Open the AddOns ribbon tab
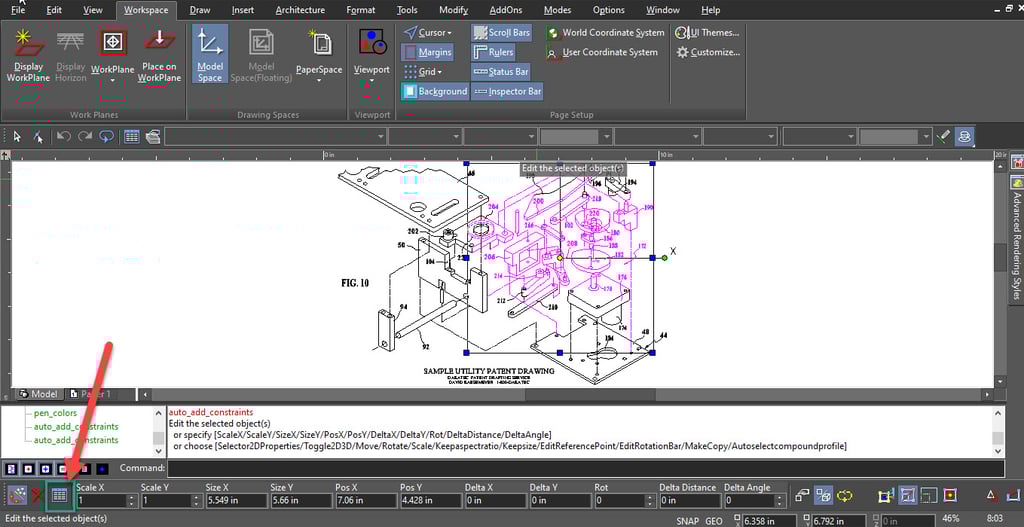Screen dimensions: 1024x527 pyautogui.click(x=505, y=10)
